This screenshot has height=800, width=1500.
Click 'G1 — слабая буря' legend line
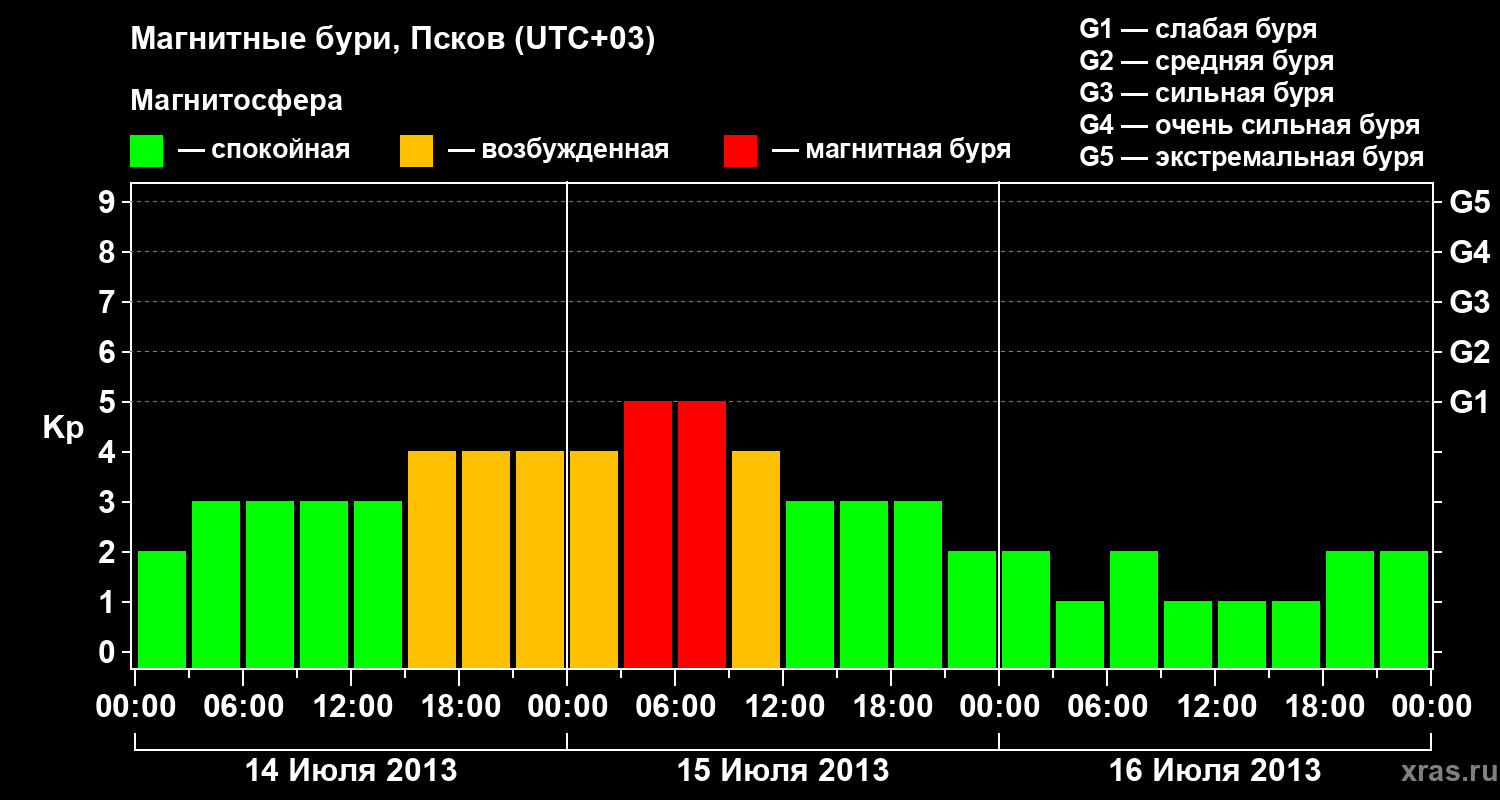tap(1198, 29)
